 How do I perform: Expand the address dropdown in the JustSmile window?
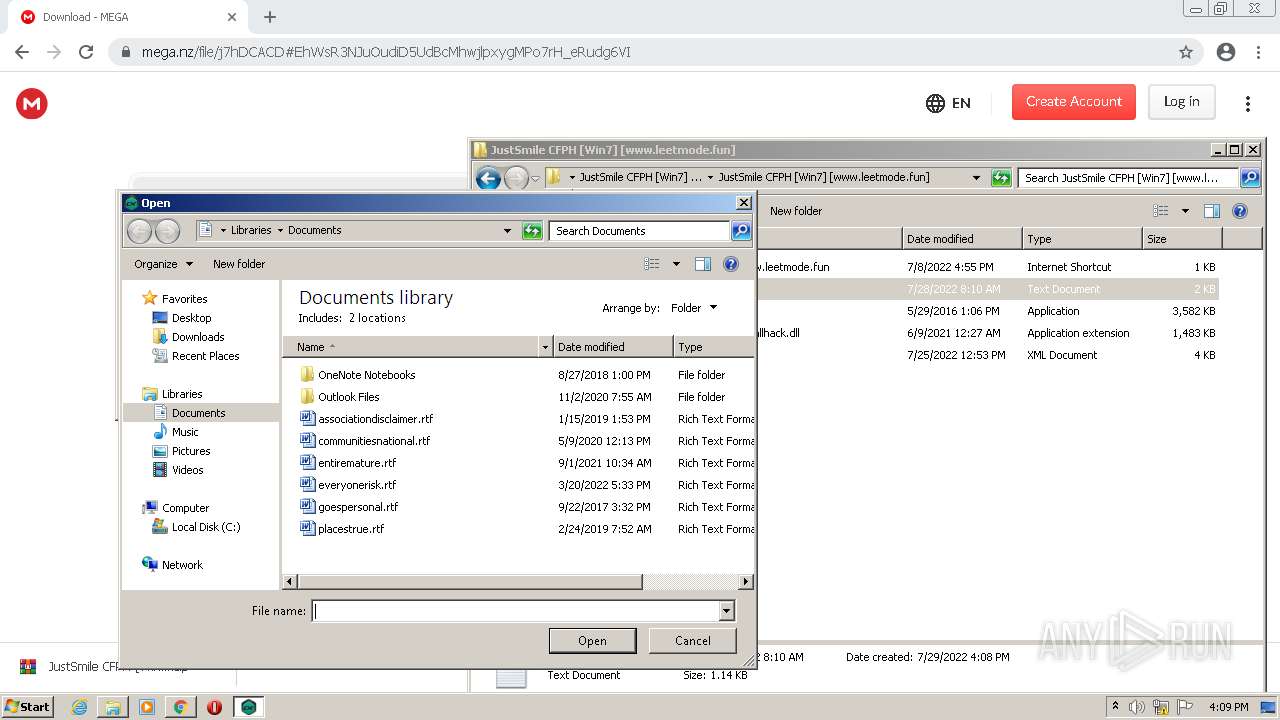tap(977, 178)
